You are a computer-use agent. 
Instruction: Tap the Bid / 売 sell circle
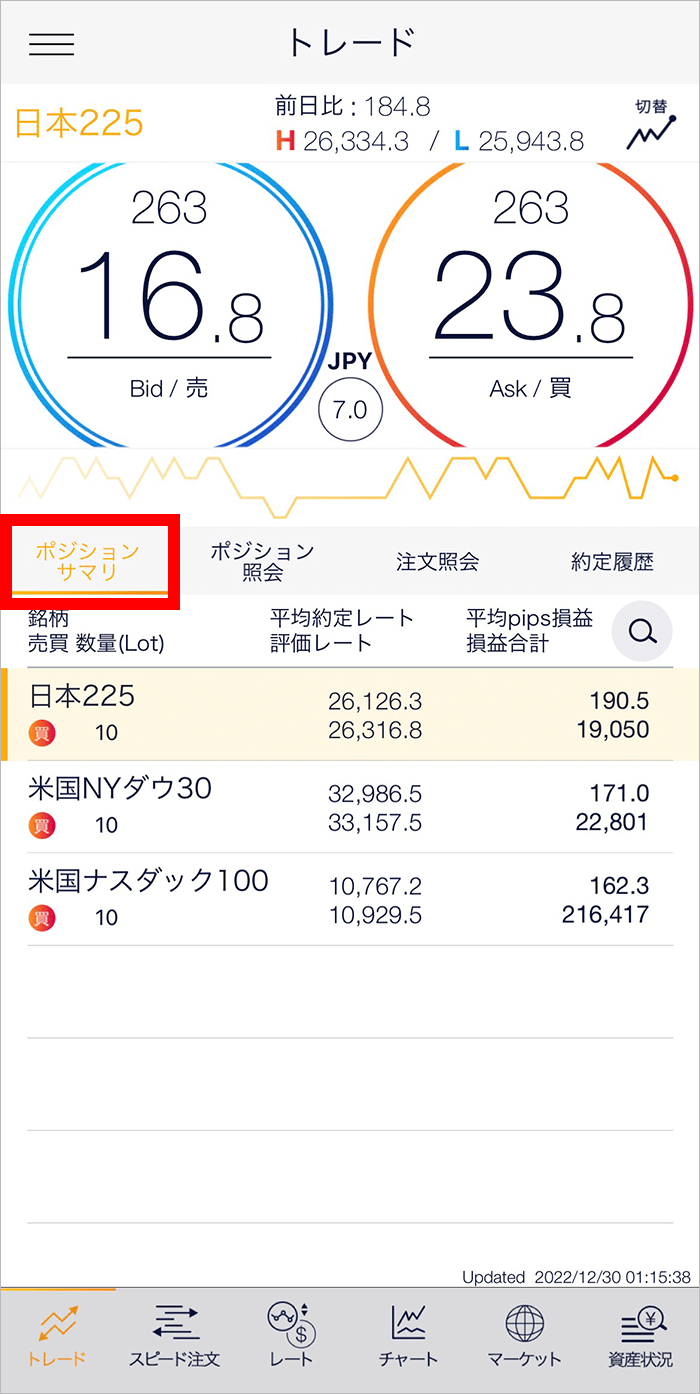point(168,300)
